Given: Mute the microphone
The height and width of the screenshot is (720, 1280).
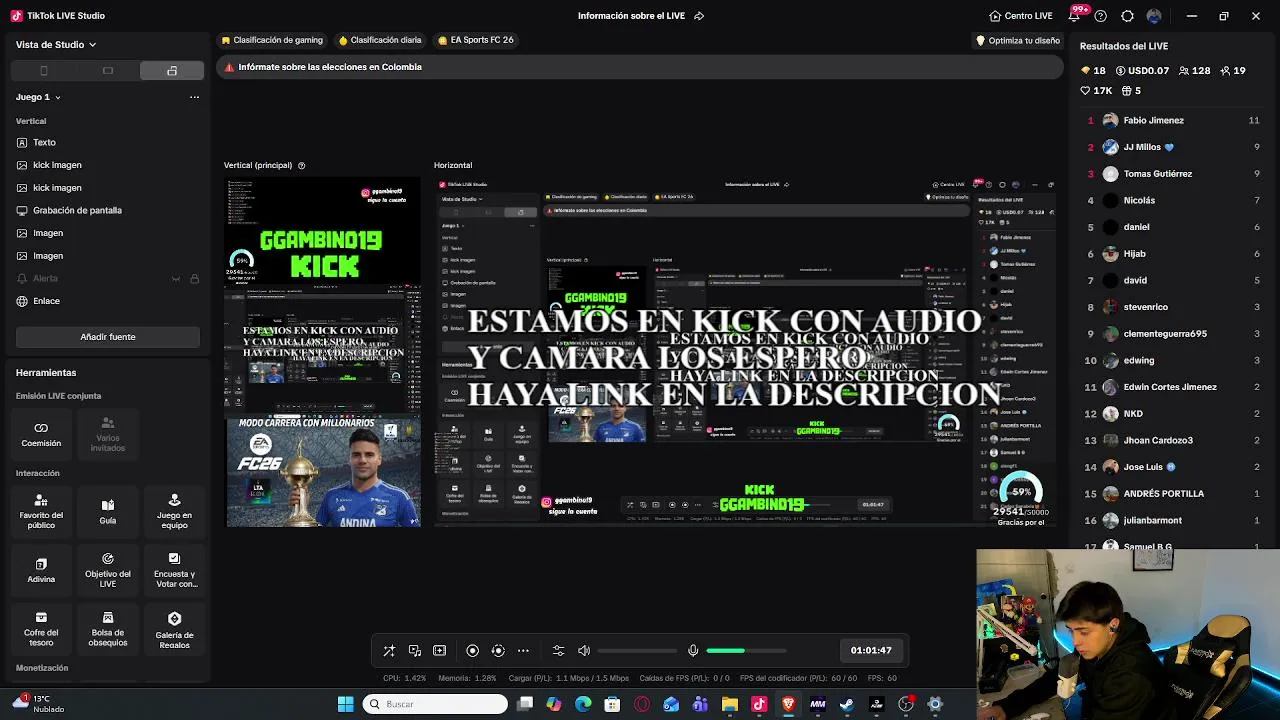Looking at the screenshot, I should [x=693, y=650].
